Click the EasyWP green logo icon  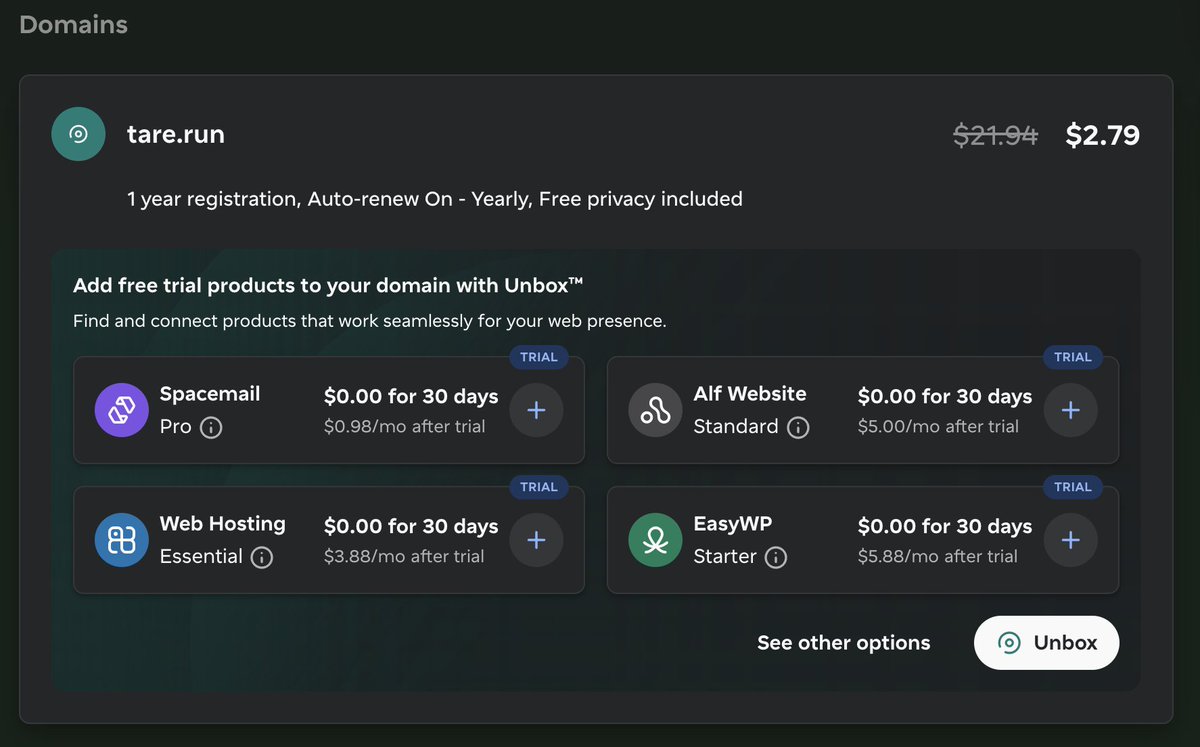pos(656,540)
